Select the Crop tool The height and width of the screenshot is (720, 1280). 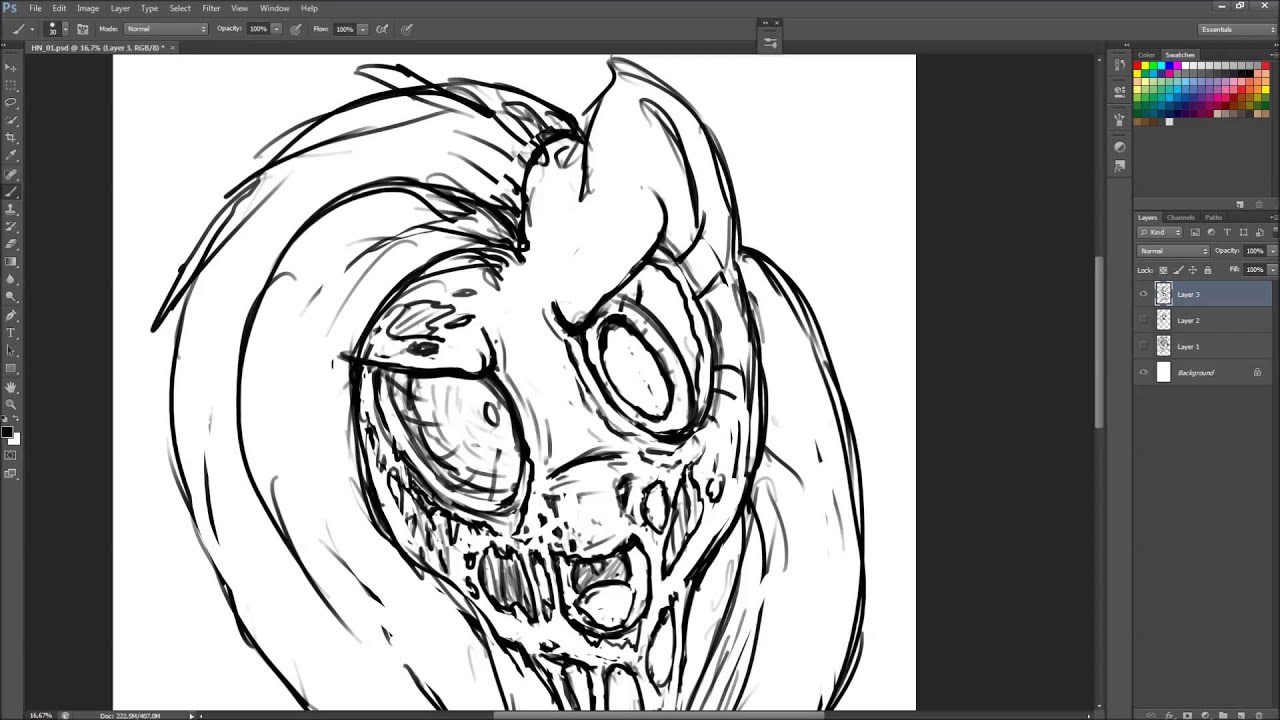tap(11, 137)
